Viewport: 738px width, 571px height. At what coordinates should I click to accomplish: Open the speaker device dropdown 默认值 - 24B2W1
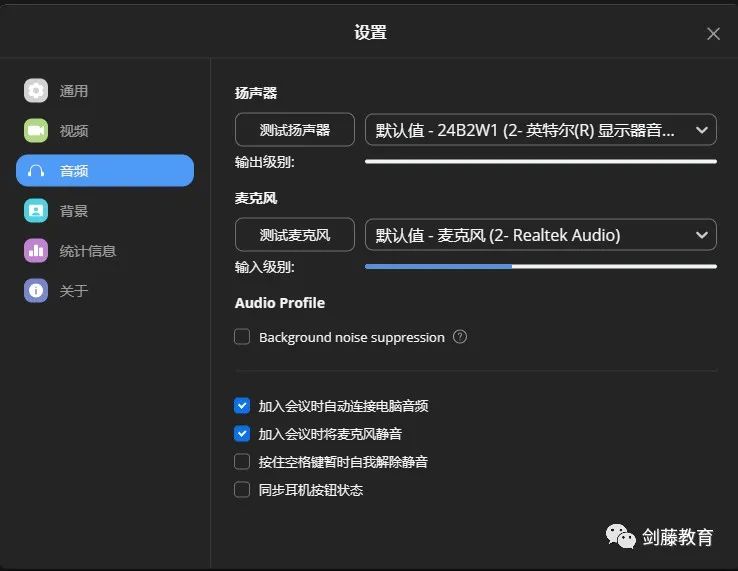(541, 129)
